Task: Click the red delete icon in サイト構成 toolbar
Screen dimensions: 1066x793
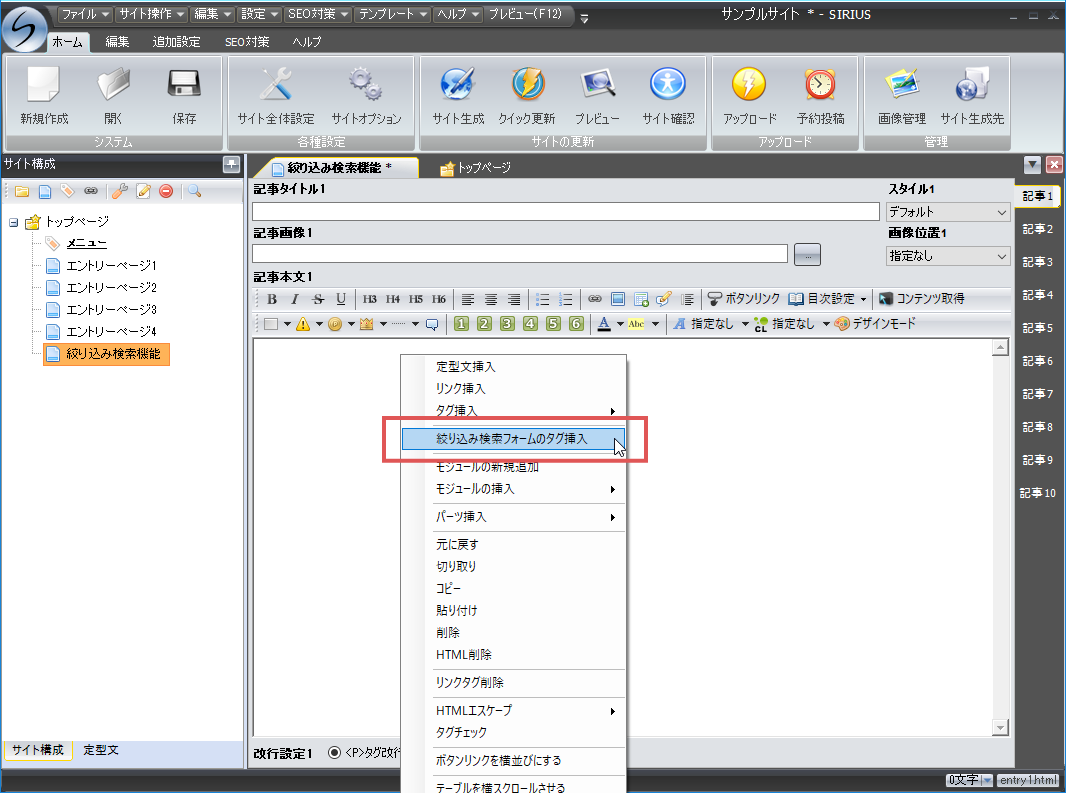Action: pos(166,191)
